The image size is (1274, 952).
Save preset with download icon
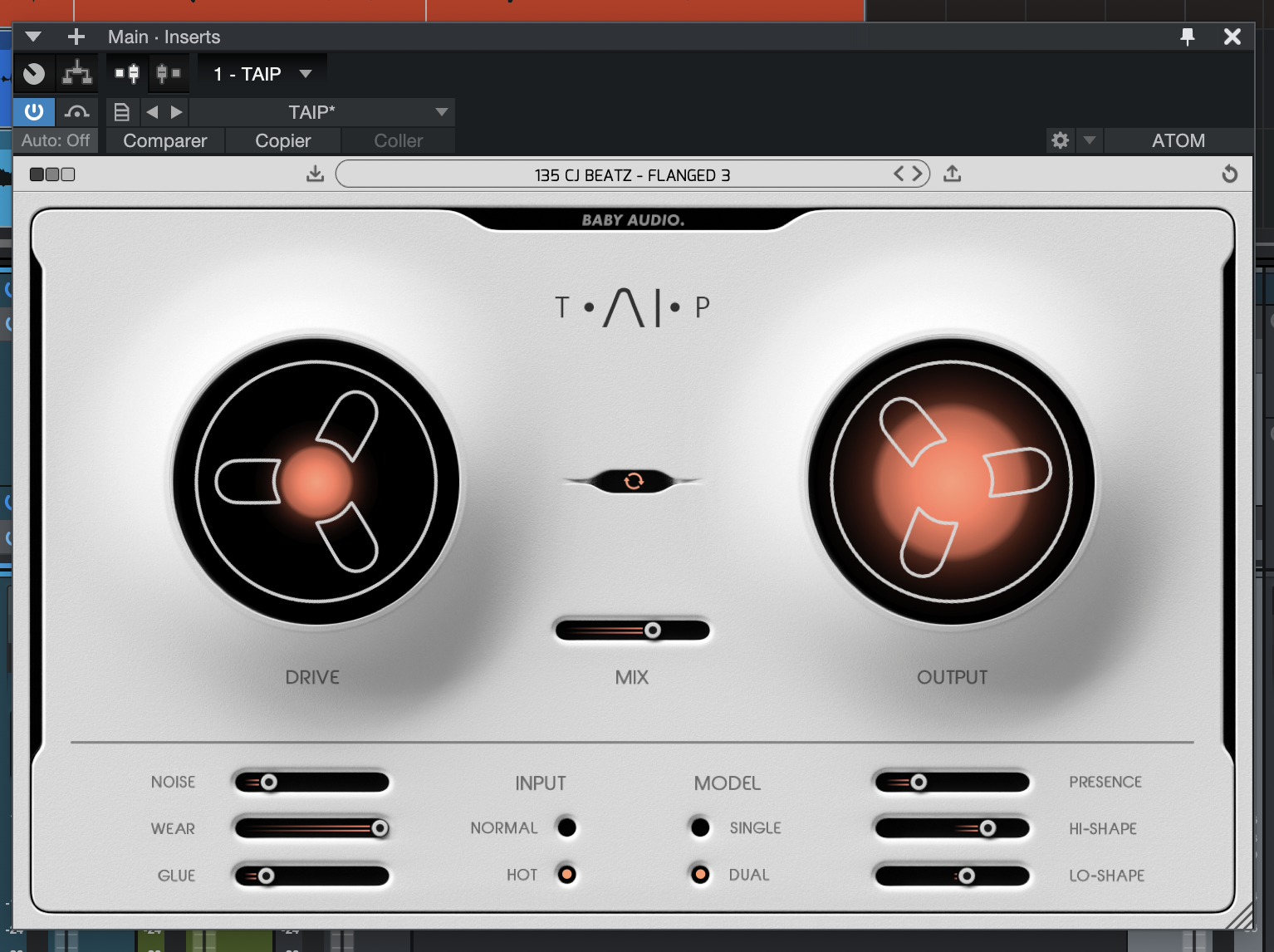point(315,174)
